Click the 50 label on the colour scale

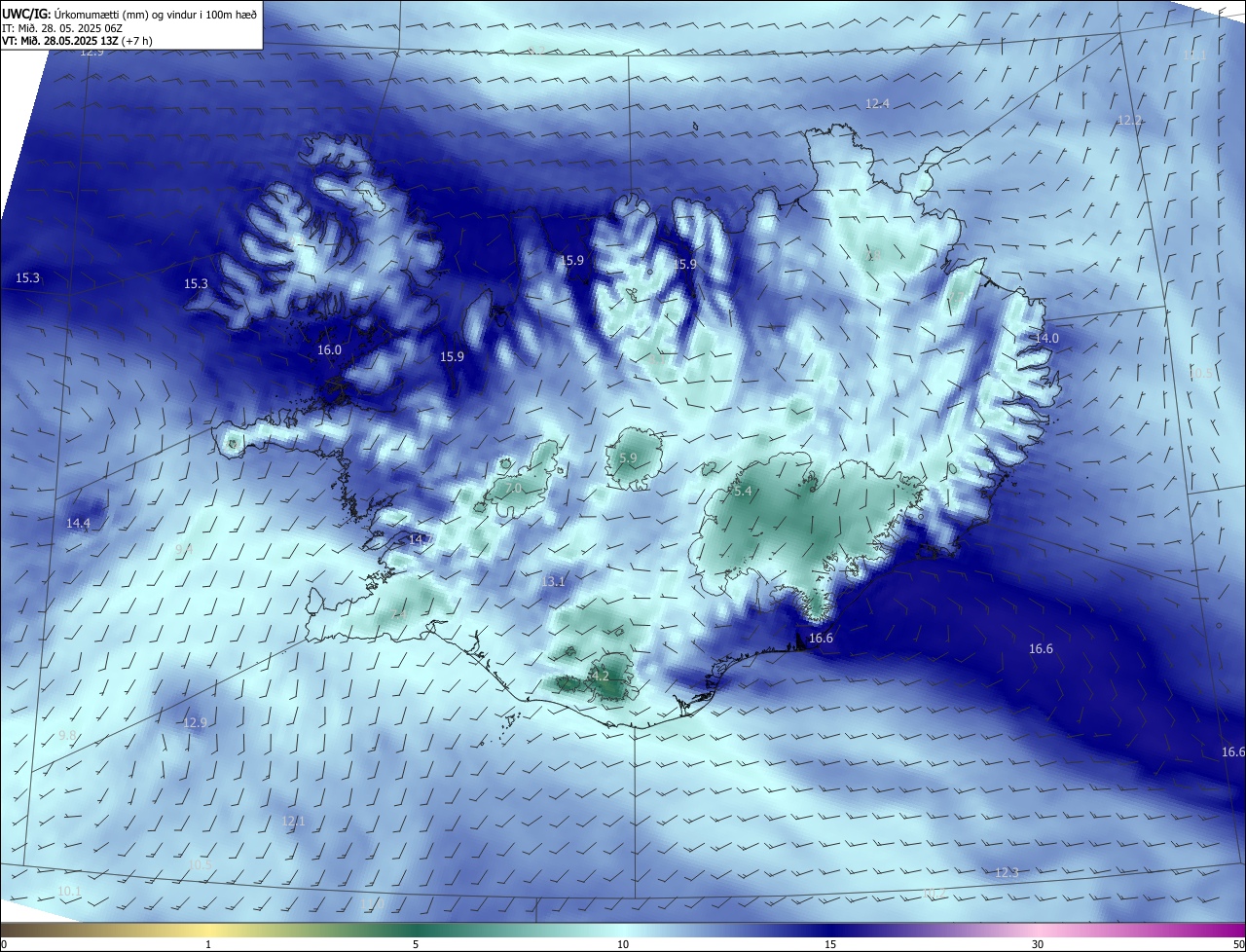pyautogui.click(x=1237, y=945)
